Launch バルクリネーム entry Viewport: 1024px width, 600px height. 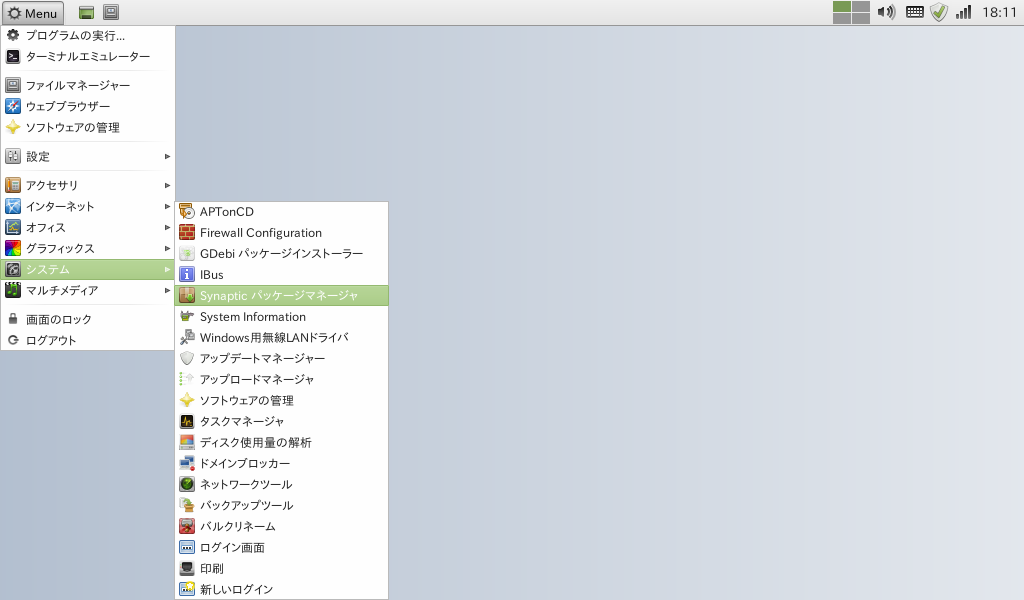click(281, 526)
